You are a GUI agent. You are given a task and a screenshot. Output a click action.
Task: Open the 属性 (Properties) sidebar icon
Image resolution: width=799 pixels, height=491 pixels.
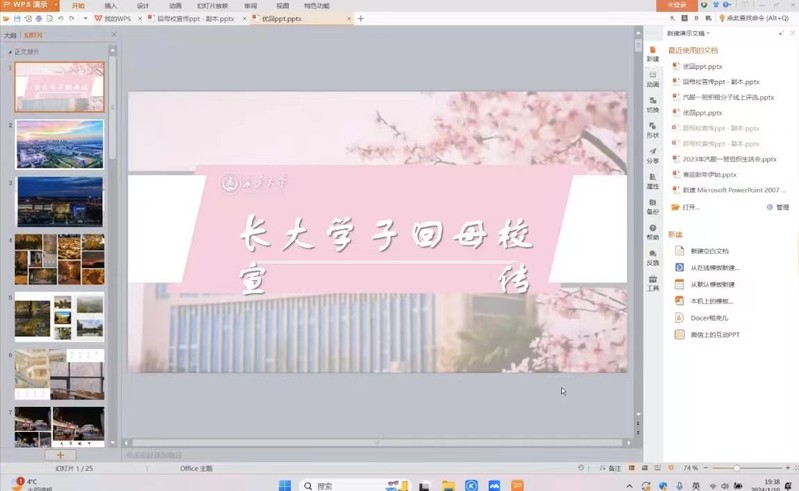pos(652,181)
